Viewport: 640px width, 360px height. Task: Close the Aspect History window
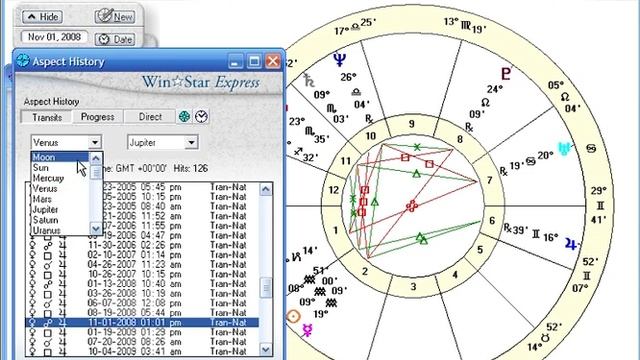(273, 62)
